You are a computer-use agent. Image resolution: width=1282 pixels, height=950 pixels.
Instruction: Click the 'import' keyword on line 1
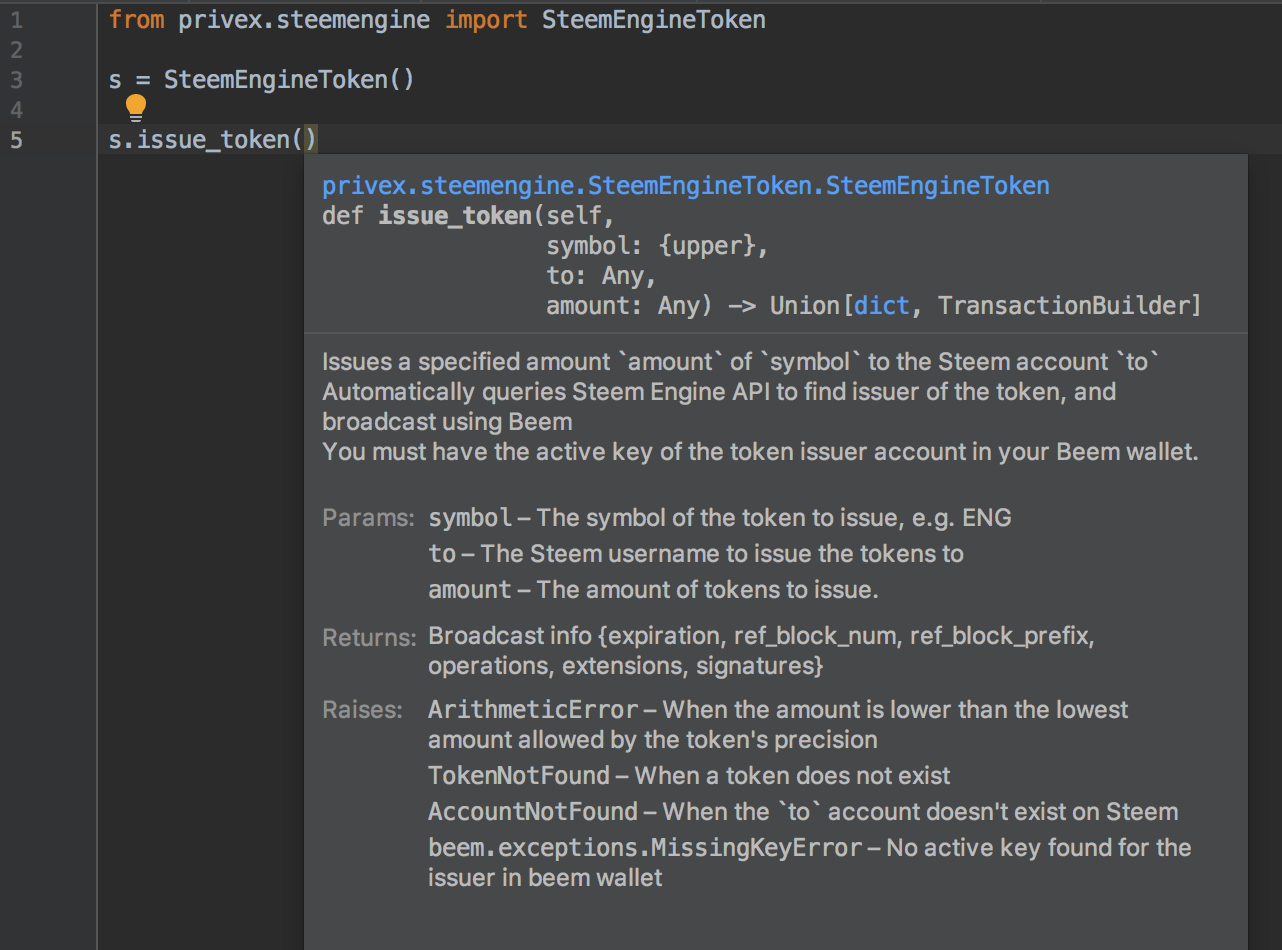point(486,20)
